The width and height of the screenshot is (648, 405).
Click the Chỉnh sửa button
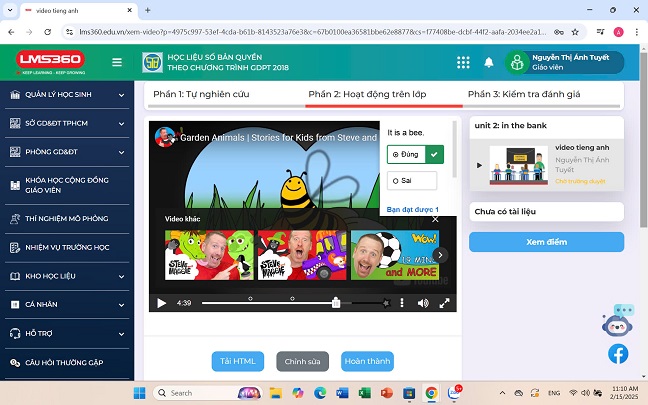(x=303, y=361)
